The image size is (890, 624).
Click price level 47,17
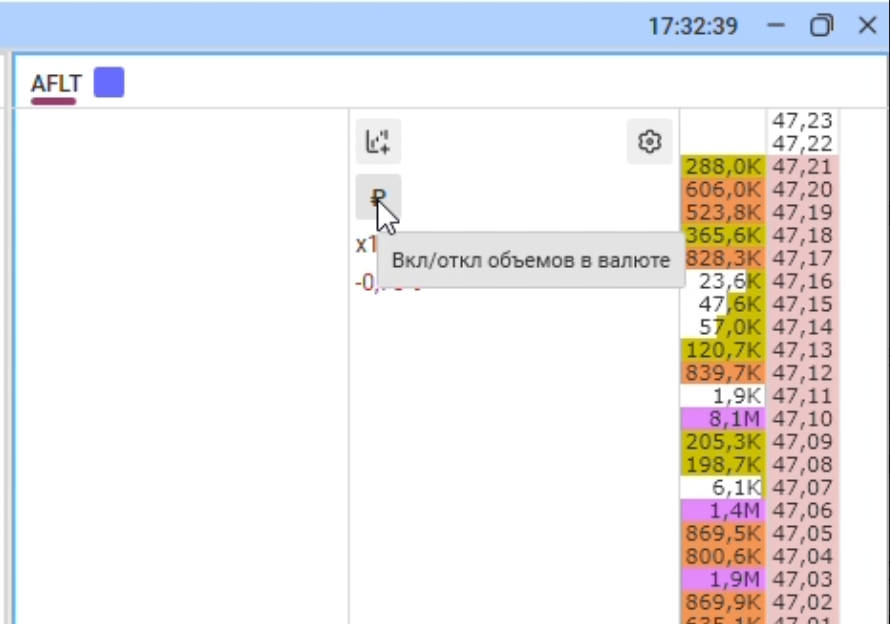(802, 258)
